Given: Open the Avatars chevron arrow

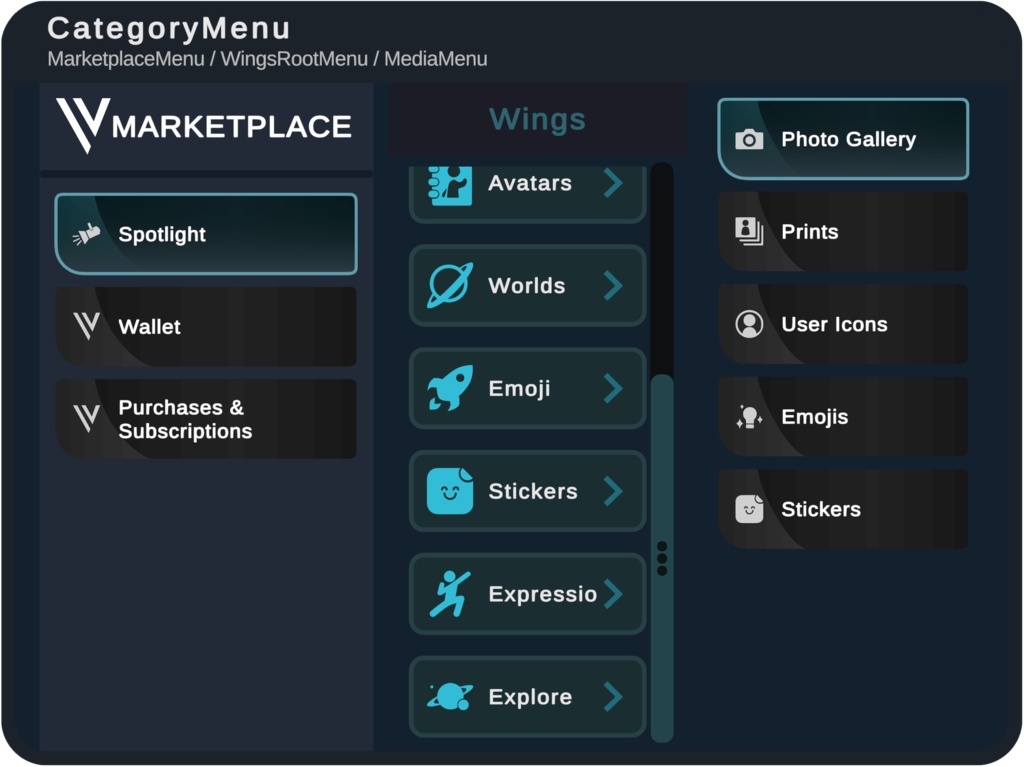Looking at the screenshot, I should pos(614,183).
